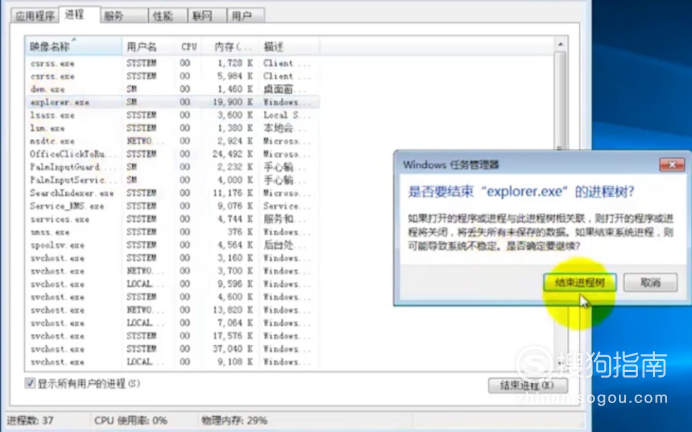The image size is (692, 432).
Task: Select the svchost.exe row using 7,064 K
Action: pos(172,323)
